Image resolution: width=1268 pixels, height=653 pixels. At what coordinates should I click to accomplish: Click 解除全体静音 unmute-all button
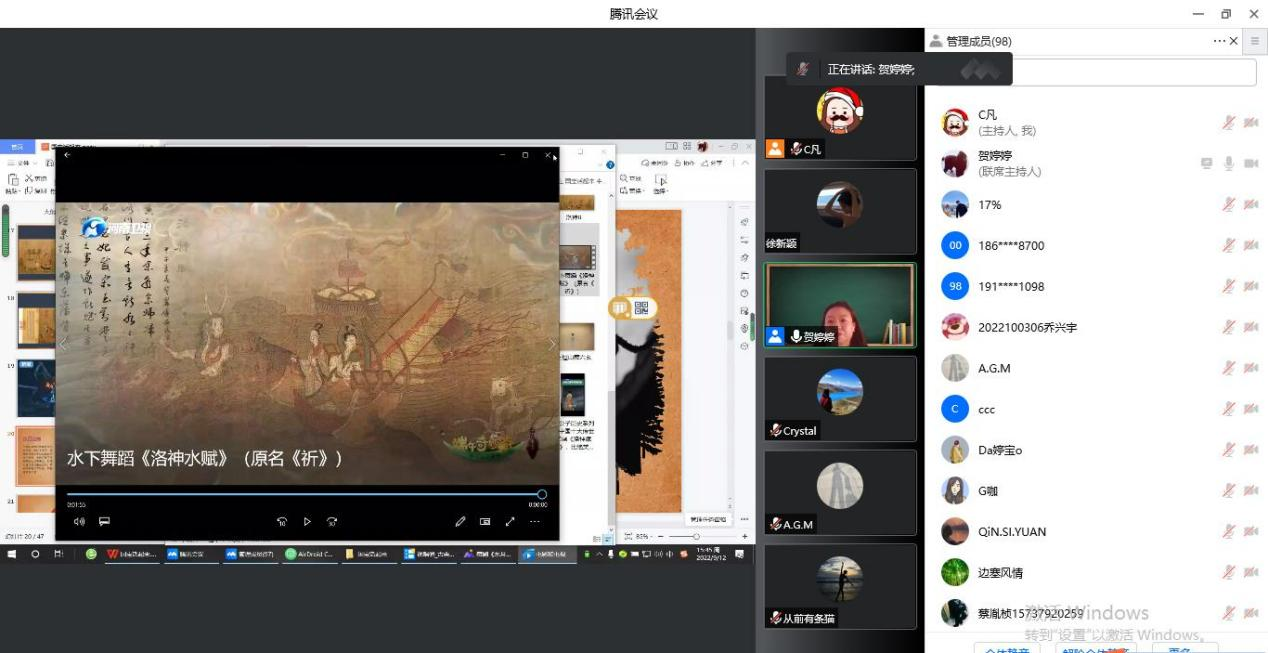[x=1097, y=648]
